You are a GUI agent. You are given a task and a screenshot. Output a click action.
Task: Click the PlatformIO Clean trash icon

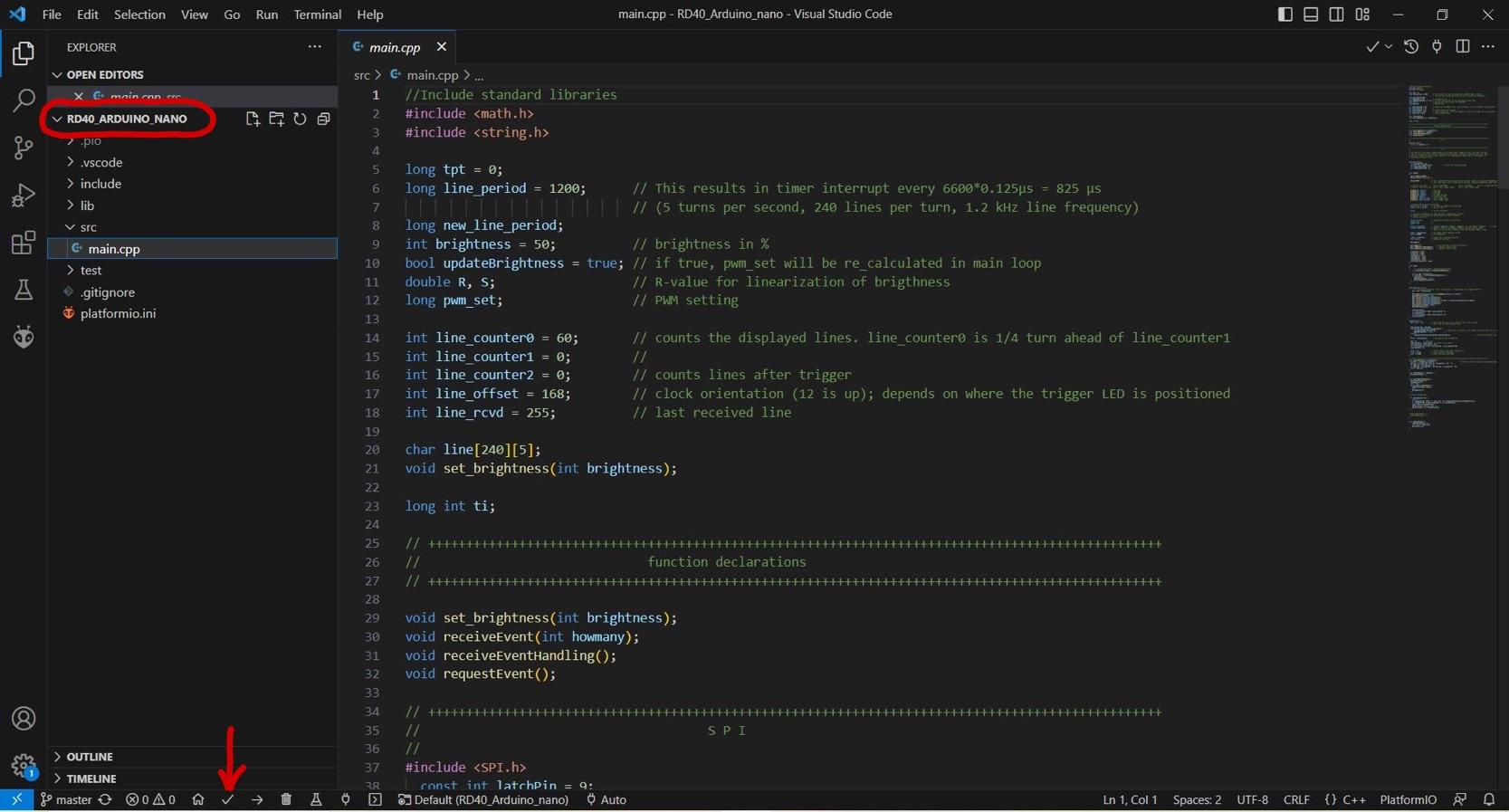(286, 800)
